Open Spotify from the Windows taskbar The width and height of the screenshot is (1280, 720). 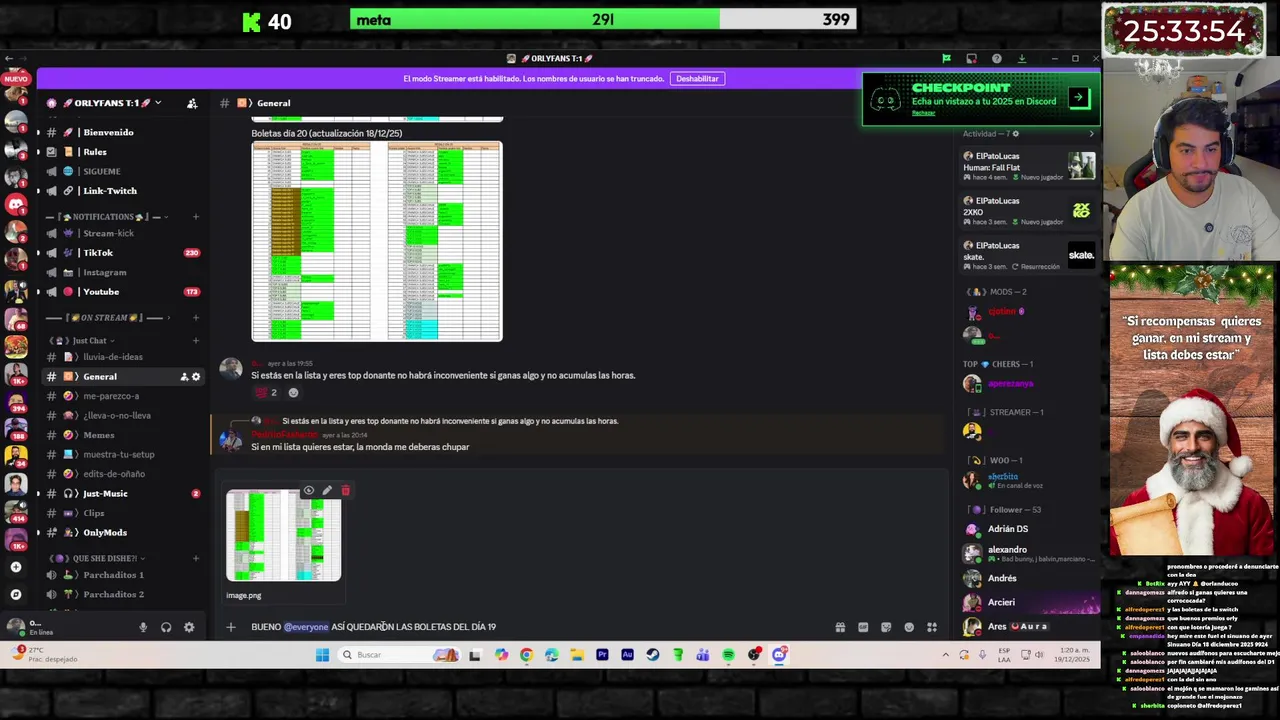tap(729, 655)
